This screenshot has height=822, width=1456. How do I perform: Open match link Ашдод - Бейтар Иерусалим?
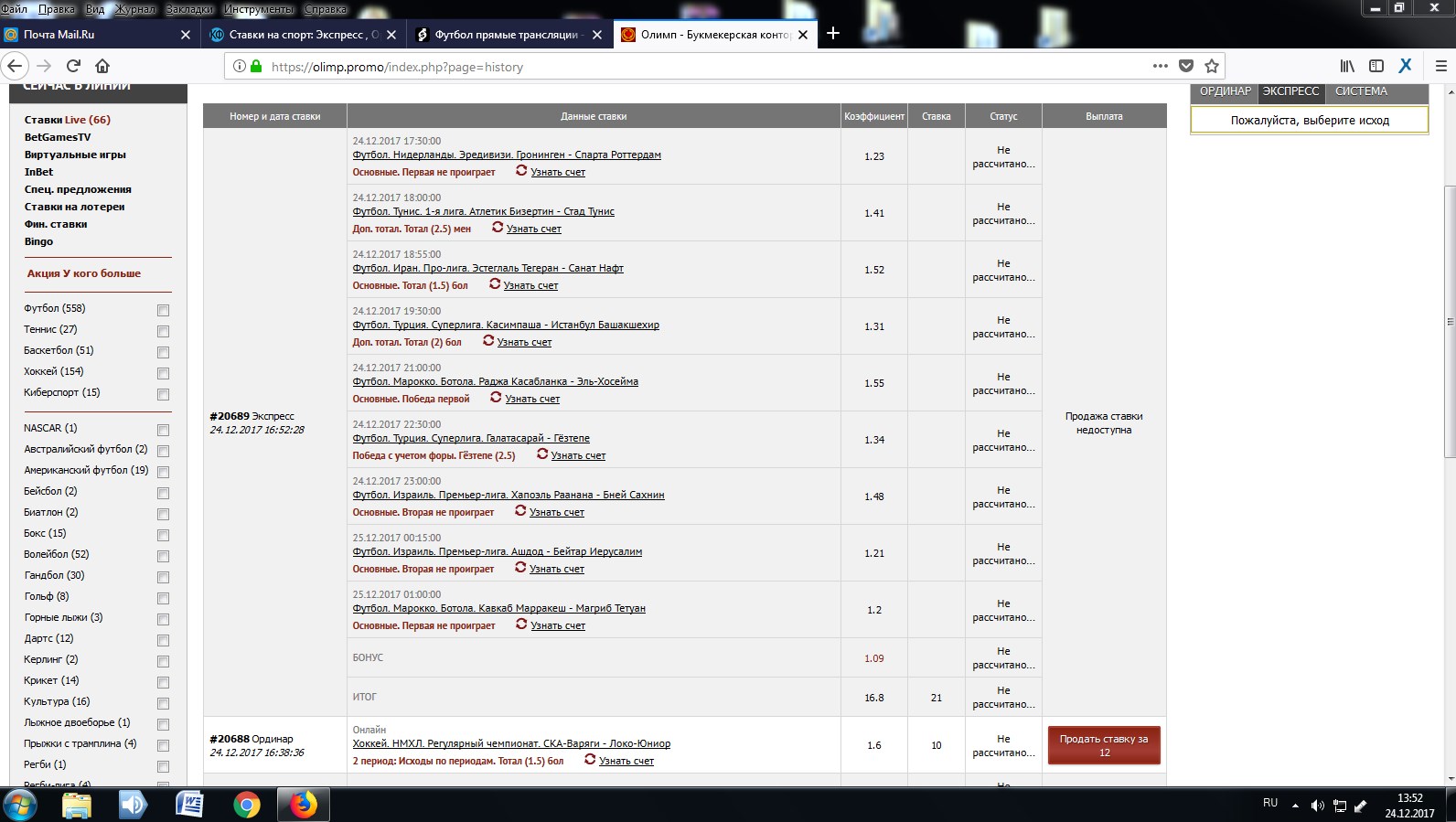tap(498, 551)
